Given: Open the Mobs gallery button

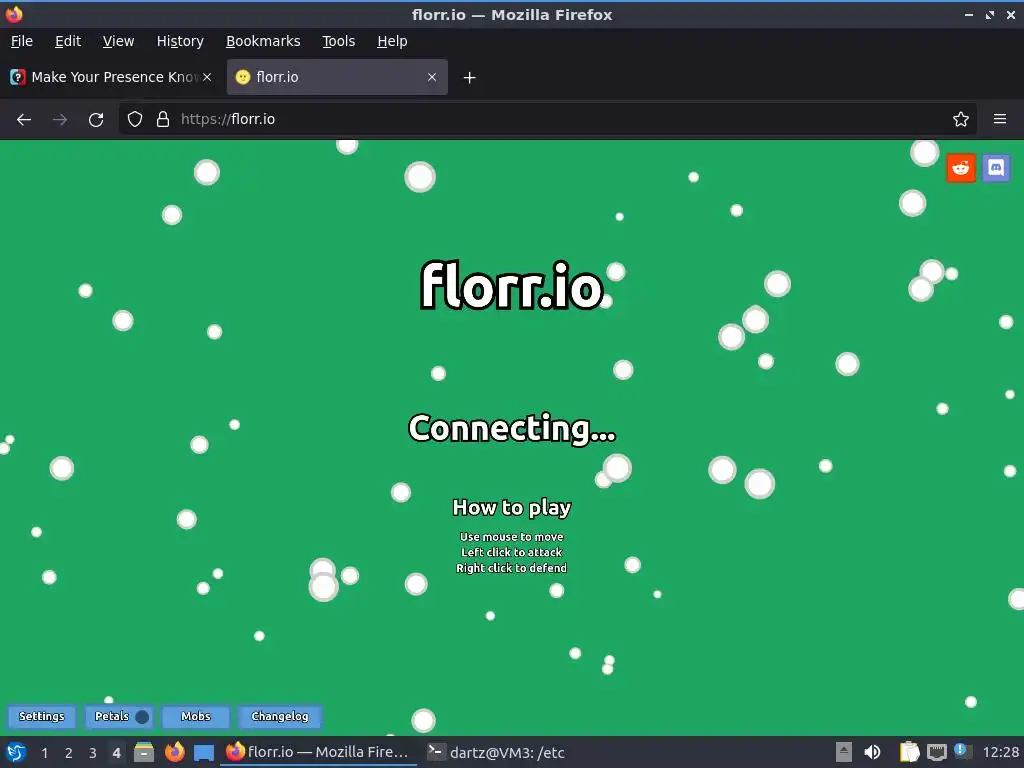Looking at the screenshot, I should point(196,716).
